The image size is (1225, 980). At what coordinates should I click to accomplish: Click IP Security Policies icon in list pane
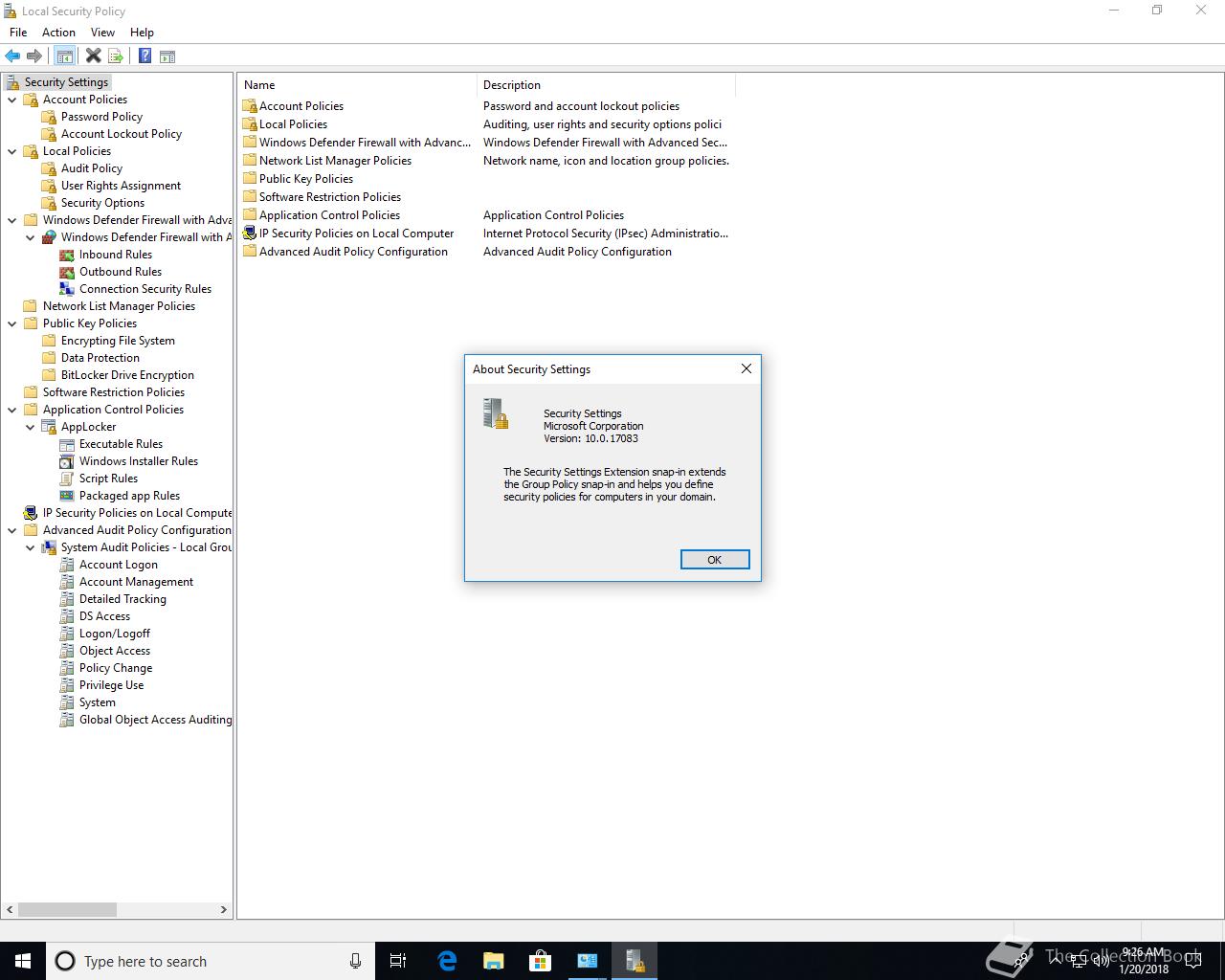pos(250,234)
